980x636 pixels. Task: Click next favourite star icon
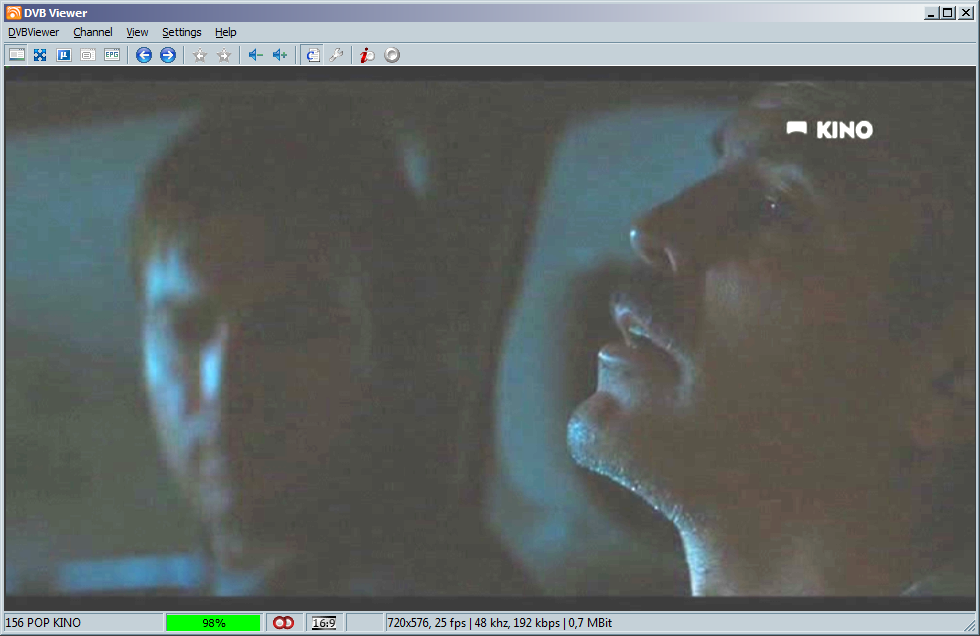(224, 55)
